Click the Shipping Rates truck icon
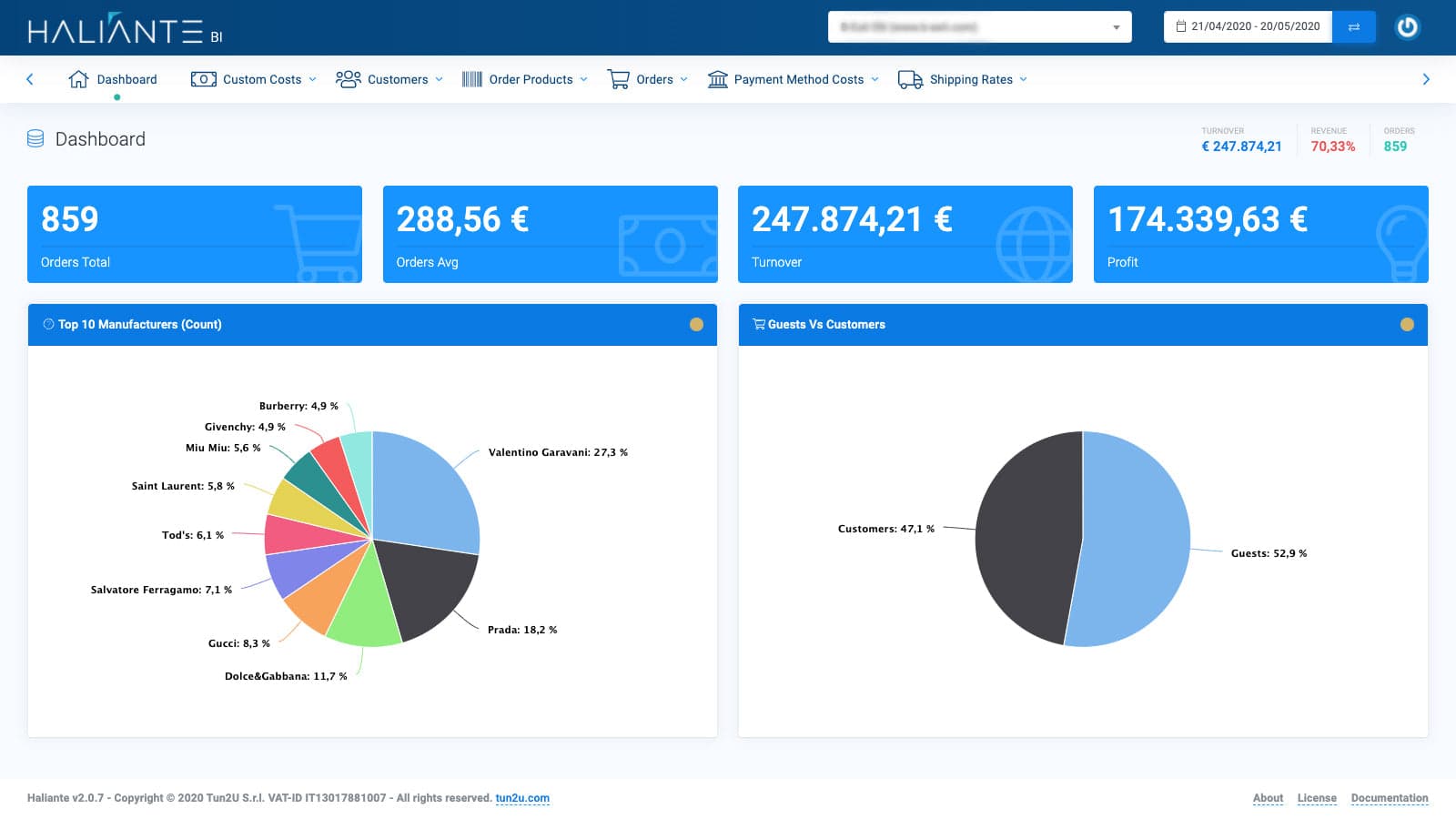 [x=909, y=79]
